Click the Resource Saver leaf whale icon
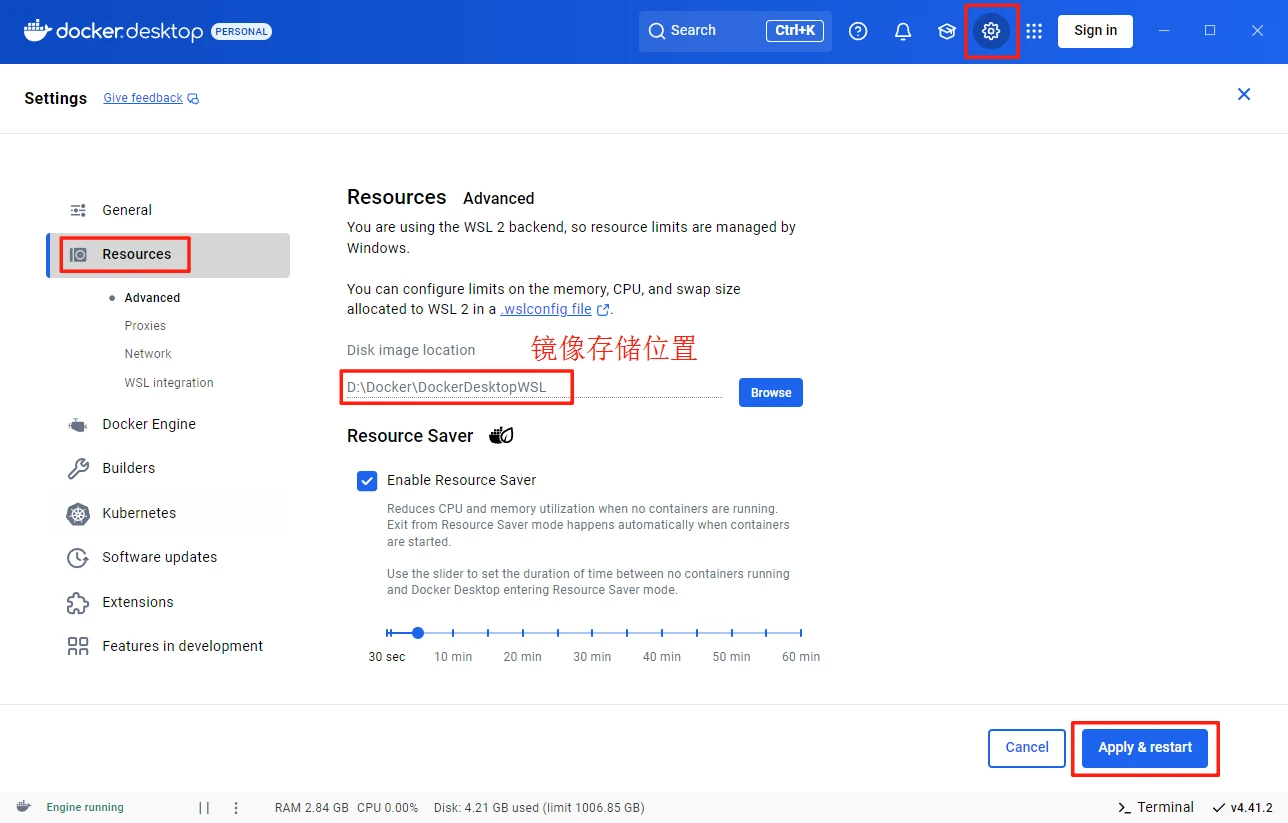1288x823 pixels. click(501, 435)
